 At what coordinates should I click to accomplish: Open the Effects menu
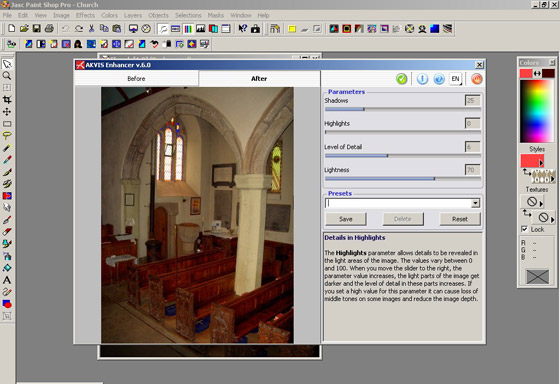coord(85,15)
